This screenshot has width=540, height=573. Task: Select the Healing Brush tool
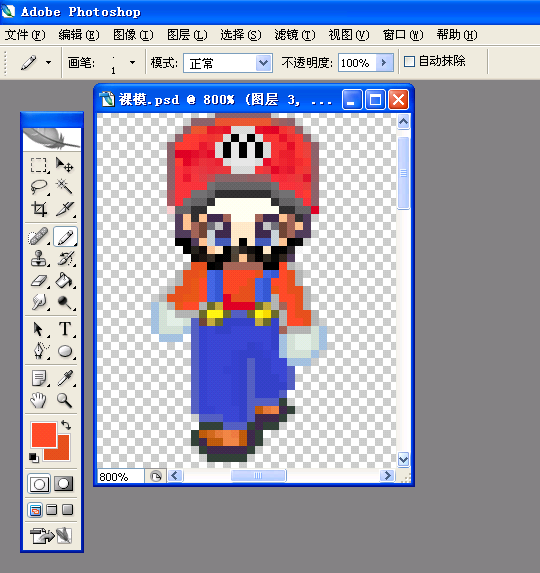(x=39, y=237)
